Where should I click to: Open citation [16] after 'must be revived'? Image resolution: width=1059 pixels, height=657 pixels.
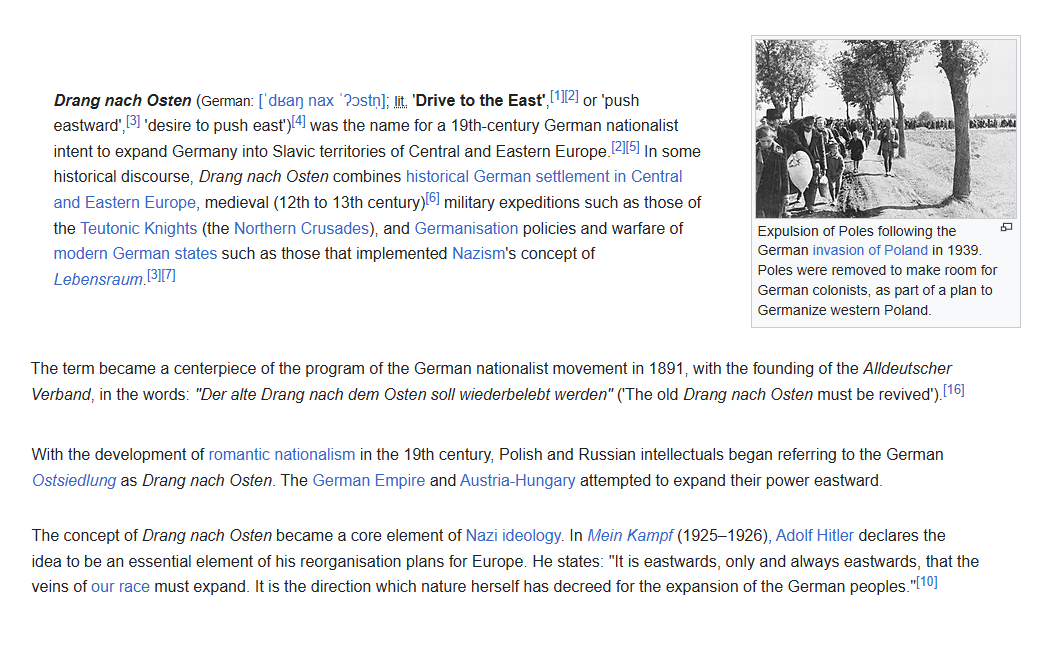pyautogui.click(x=954, y=390)
